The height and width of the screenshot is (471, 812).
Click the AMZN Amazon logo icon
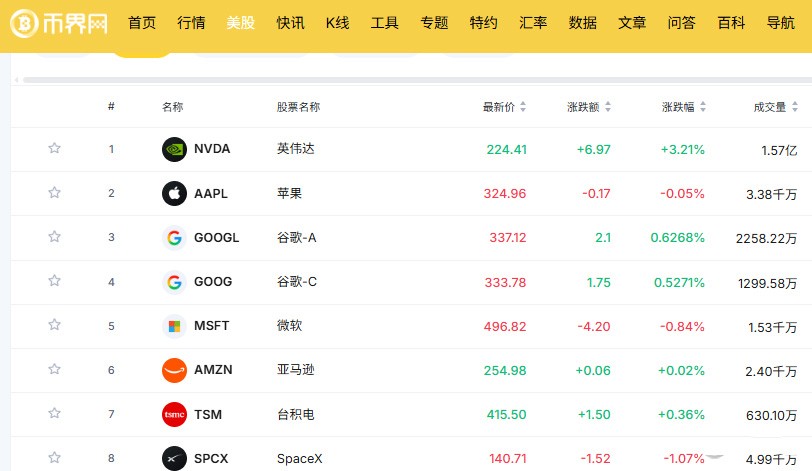pos(175,370)
